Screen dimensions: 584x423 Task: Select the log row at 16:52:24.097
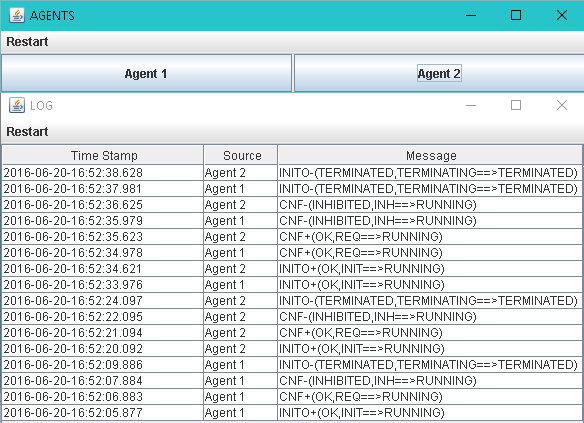[292, 300]
